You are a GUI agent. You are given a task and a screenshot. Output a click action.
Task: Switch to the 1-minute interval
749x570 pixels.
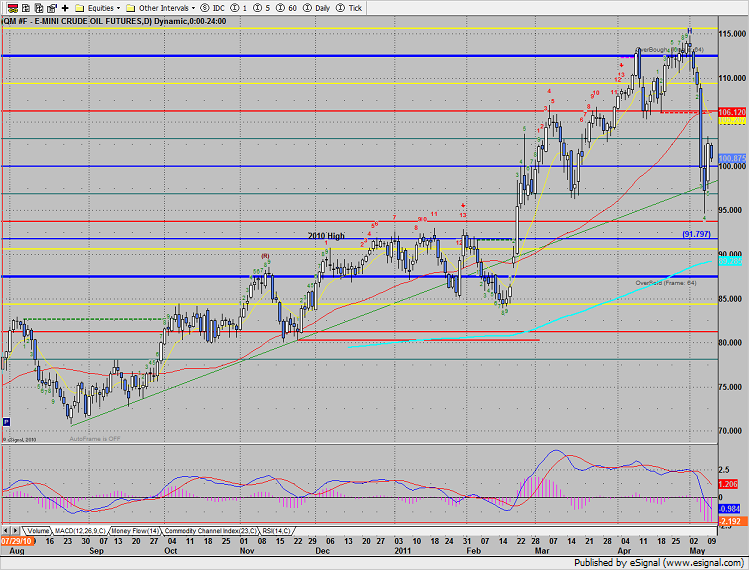[238, 8]
